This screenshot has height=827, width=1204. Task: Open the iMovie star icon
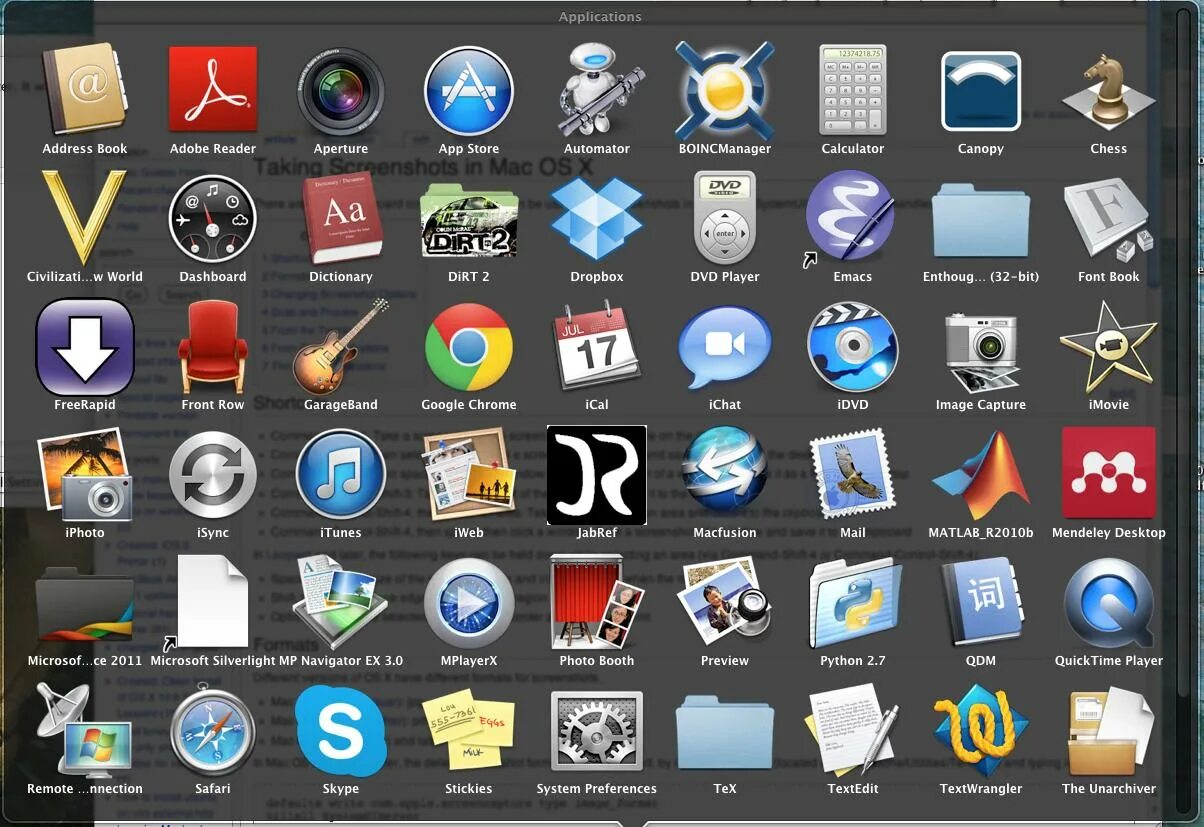pos(1109,345)
